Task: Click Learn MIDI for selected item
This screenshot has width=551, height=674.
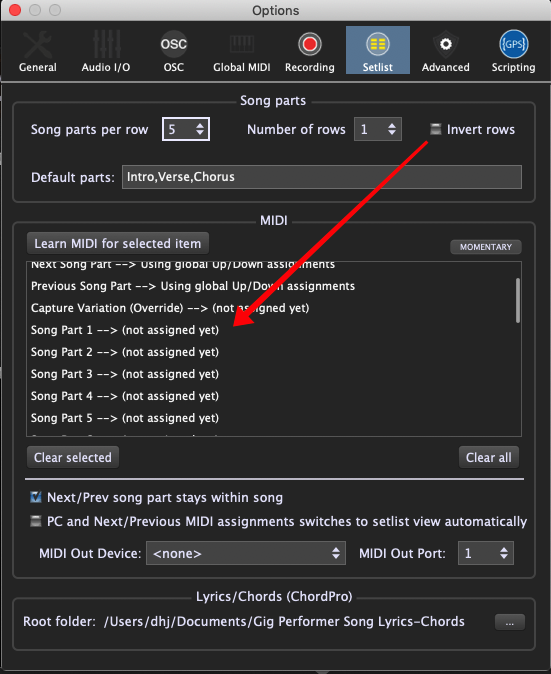Action: pyautogui.click(x=118, y=244)
